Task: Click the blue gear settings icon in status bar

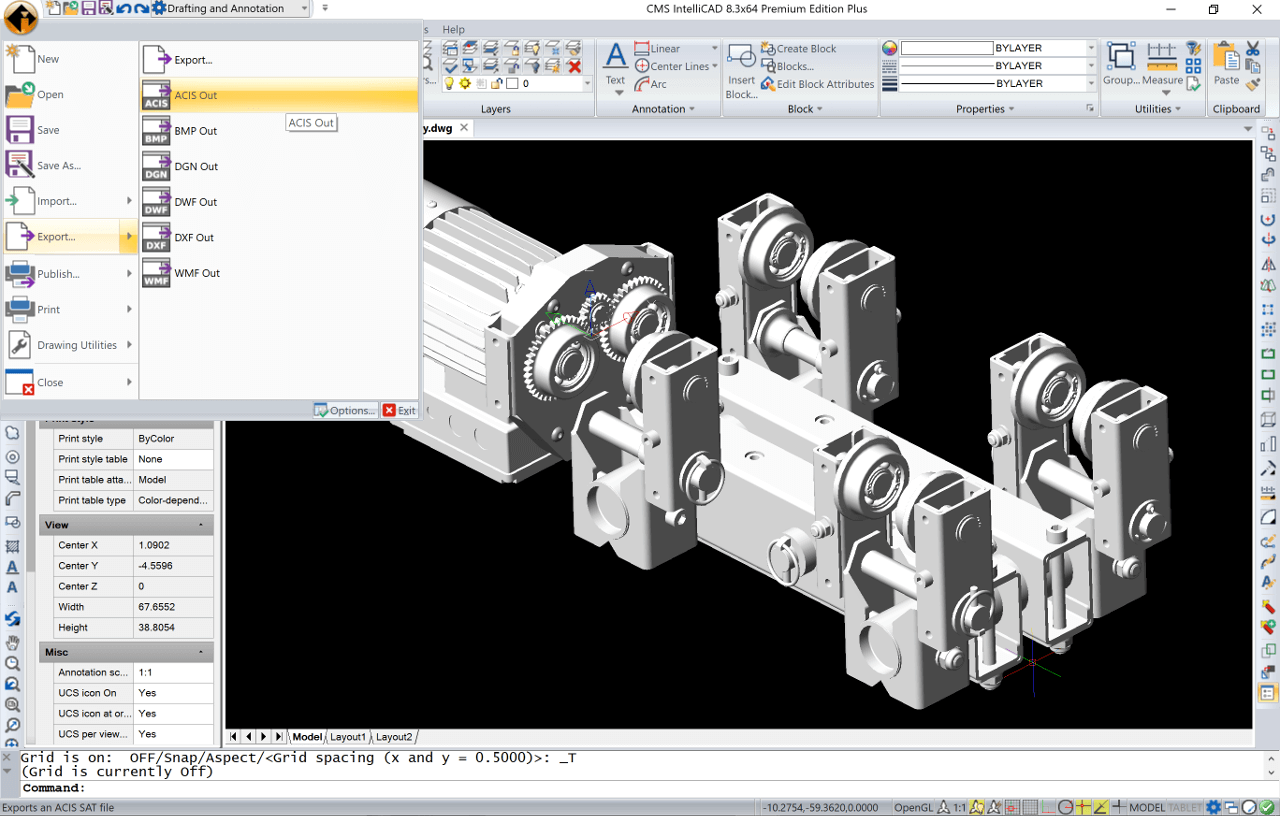Action: pyautogui.click(x=1214, y=808)
